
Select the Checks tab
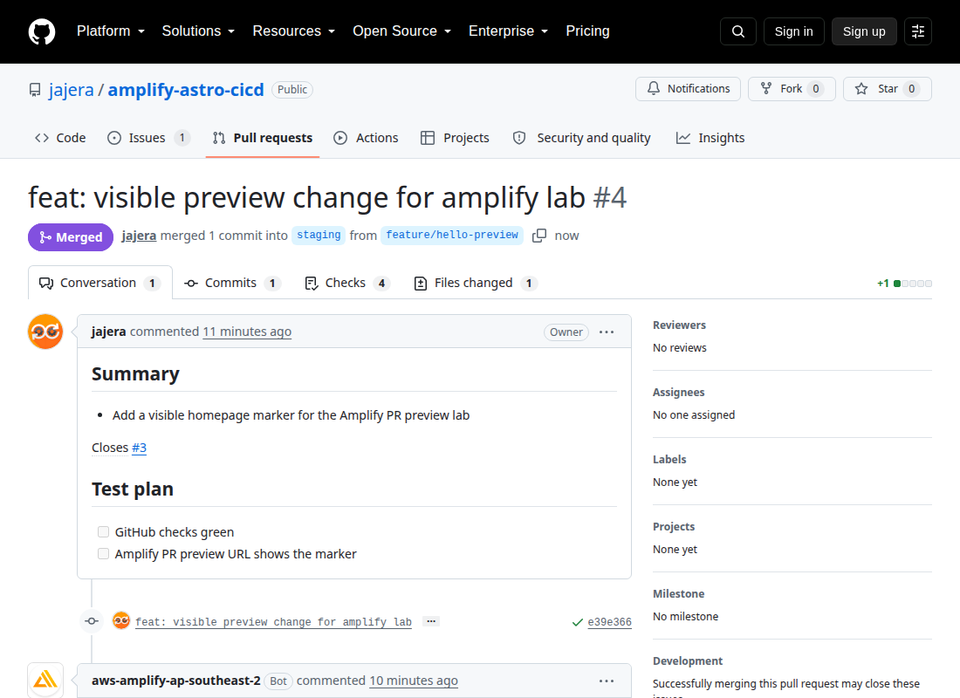coord(347,283)
